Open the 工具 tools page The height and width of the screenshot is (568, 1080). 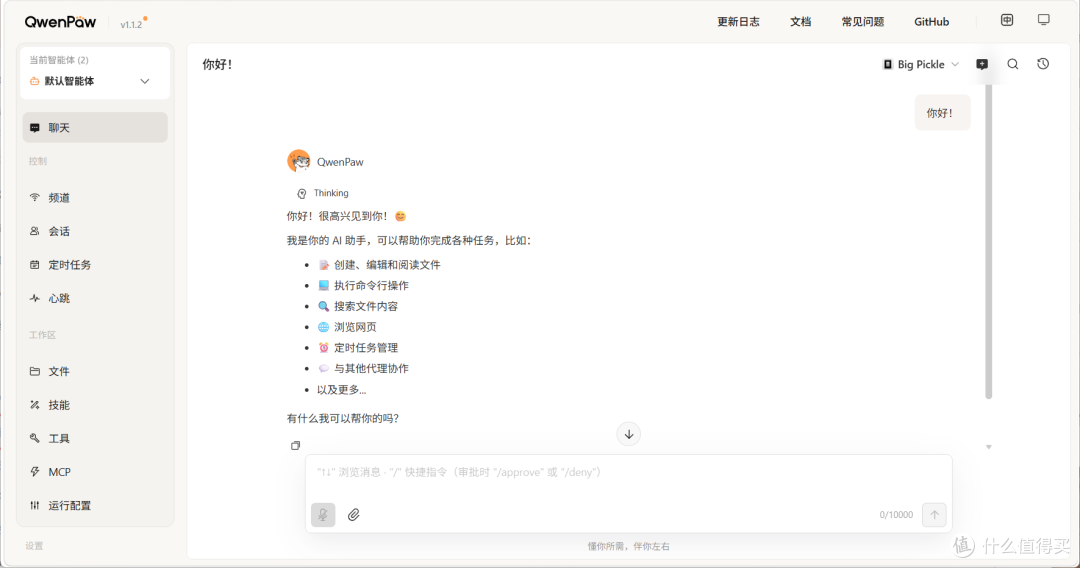[x=95, y=439]
